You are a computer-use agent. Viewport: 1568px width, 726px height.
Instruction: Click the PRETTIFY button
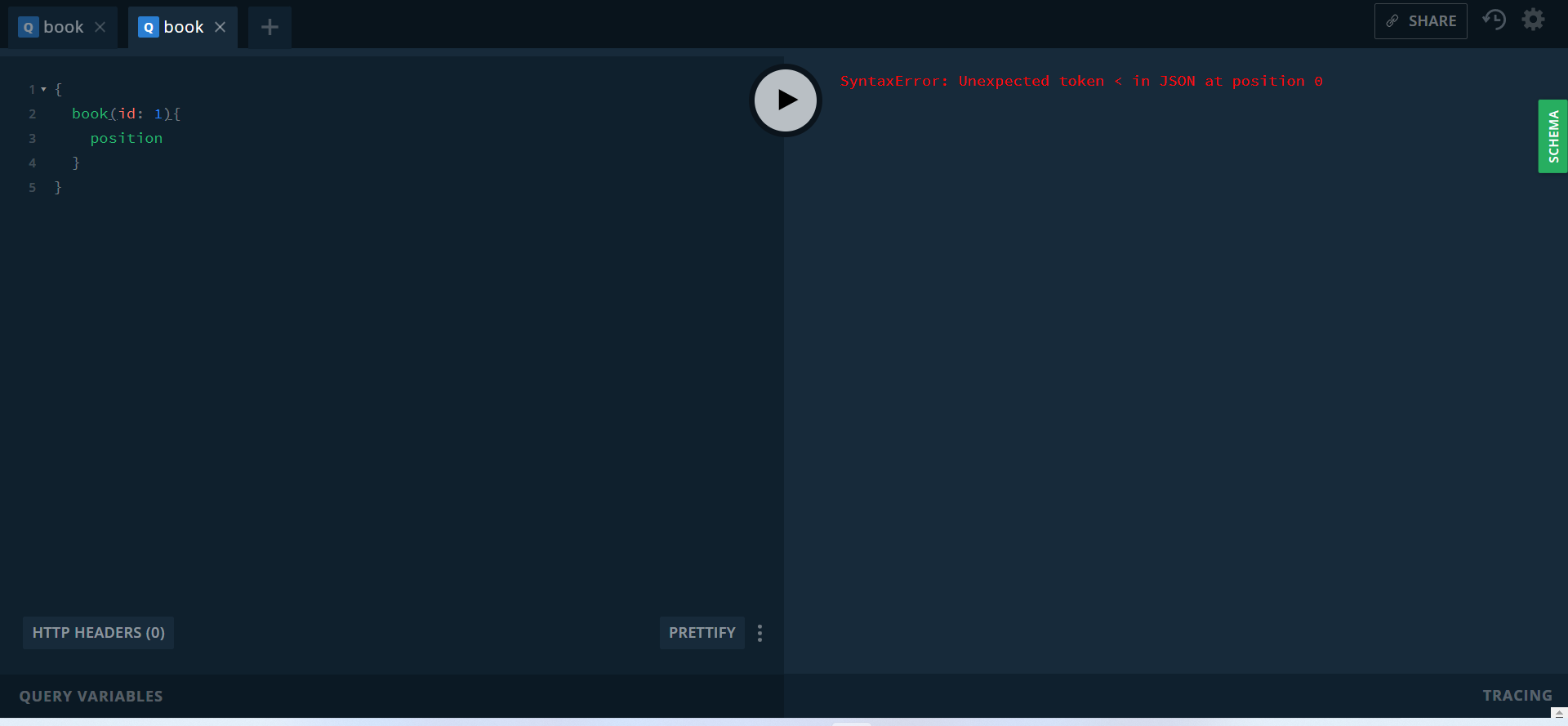click(702, 633)
